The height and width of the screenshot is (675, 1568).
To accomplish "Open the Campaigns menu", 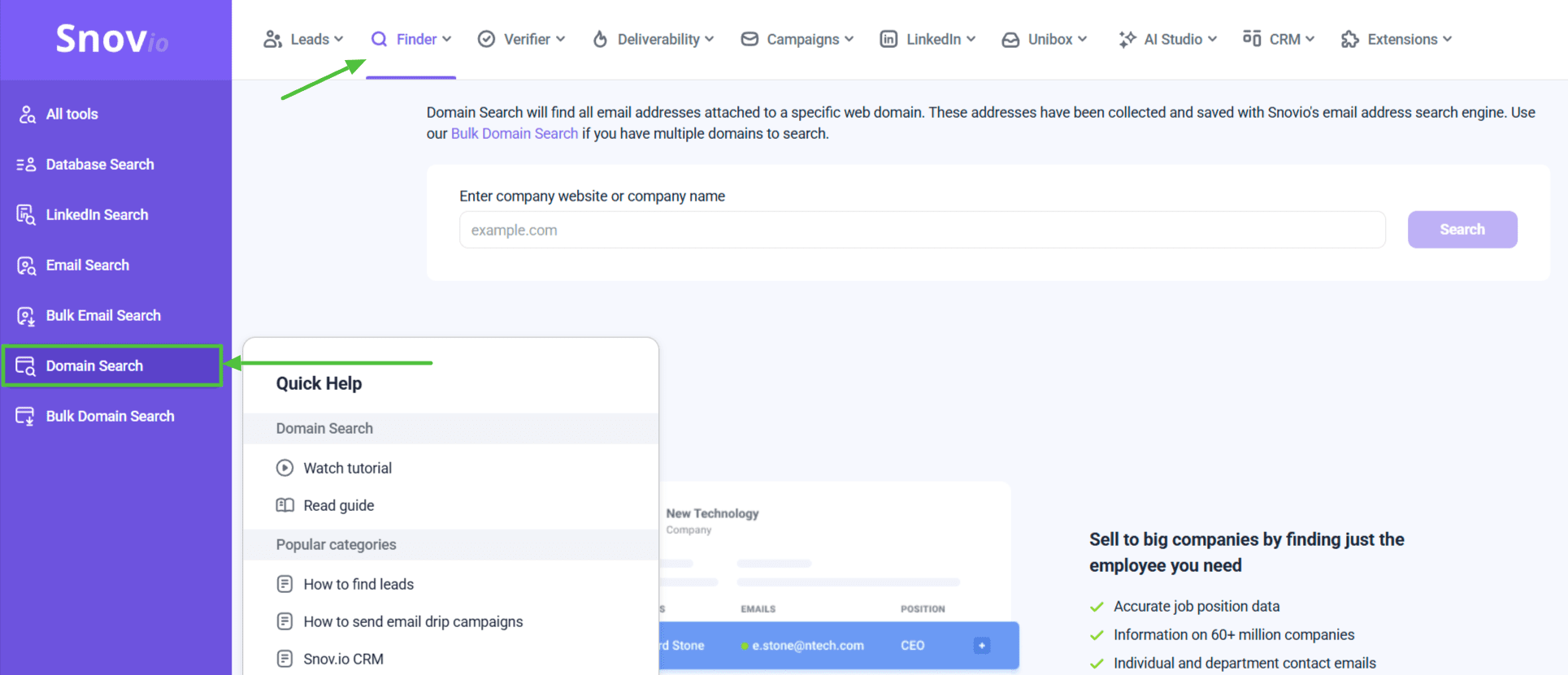I will 797,39.
